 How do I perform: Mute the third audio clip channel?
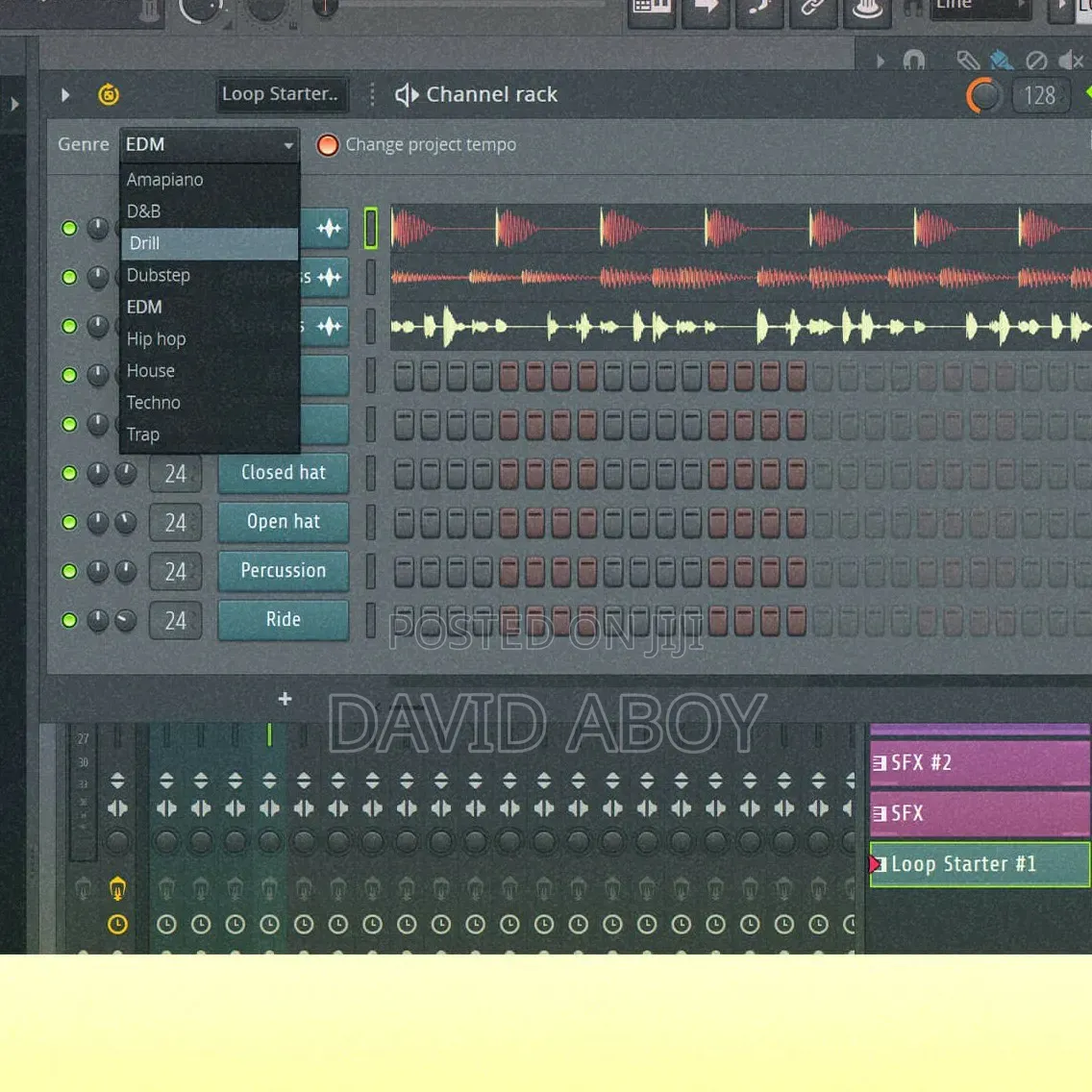[69, 326]
